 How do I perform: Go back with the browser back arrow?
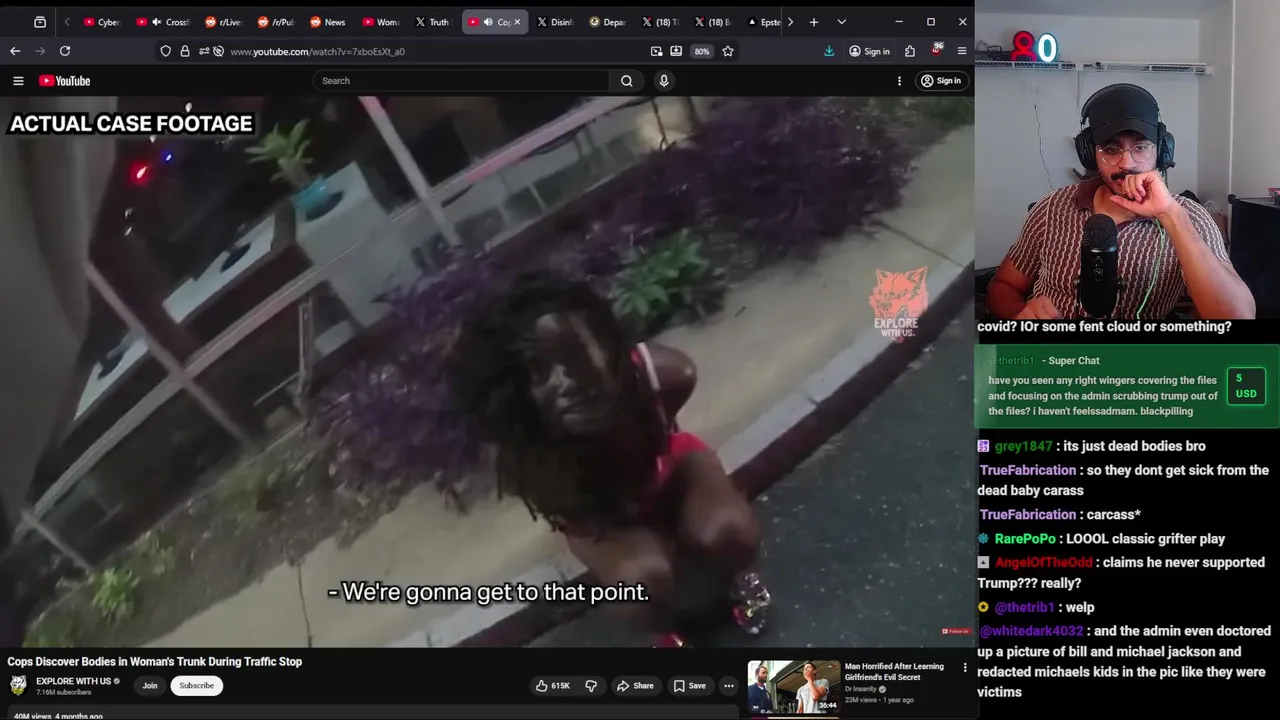pyautogui.click(x=15, y=51)
